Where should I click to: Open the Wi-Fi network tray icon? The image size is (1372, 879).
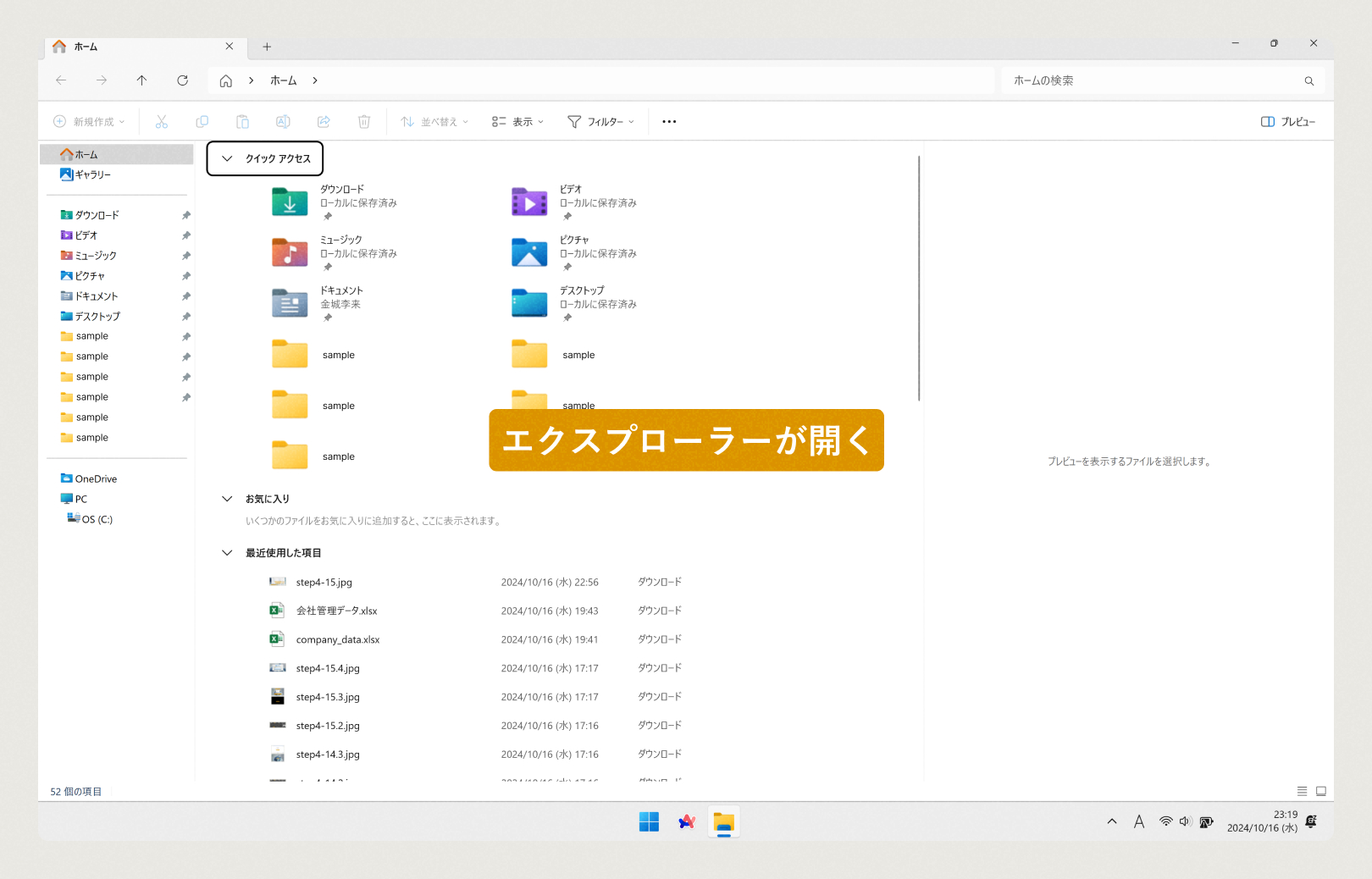(1166, 821)
